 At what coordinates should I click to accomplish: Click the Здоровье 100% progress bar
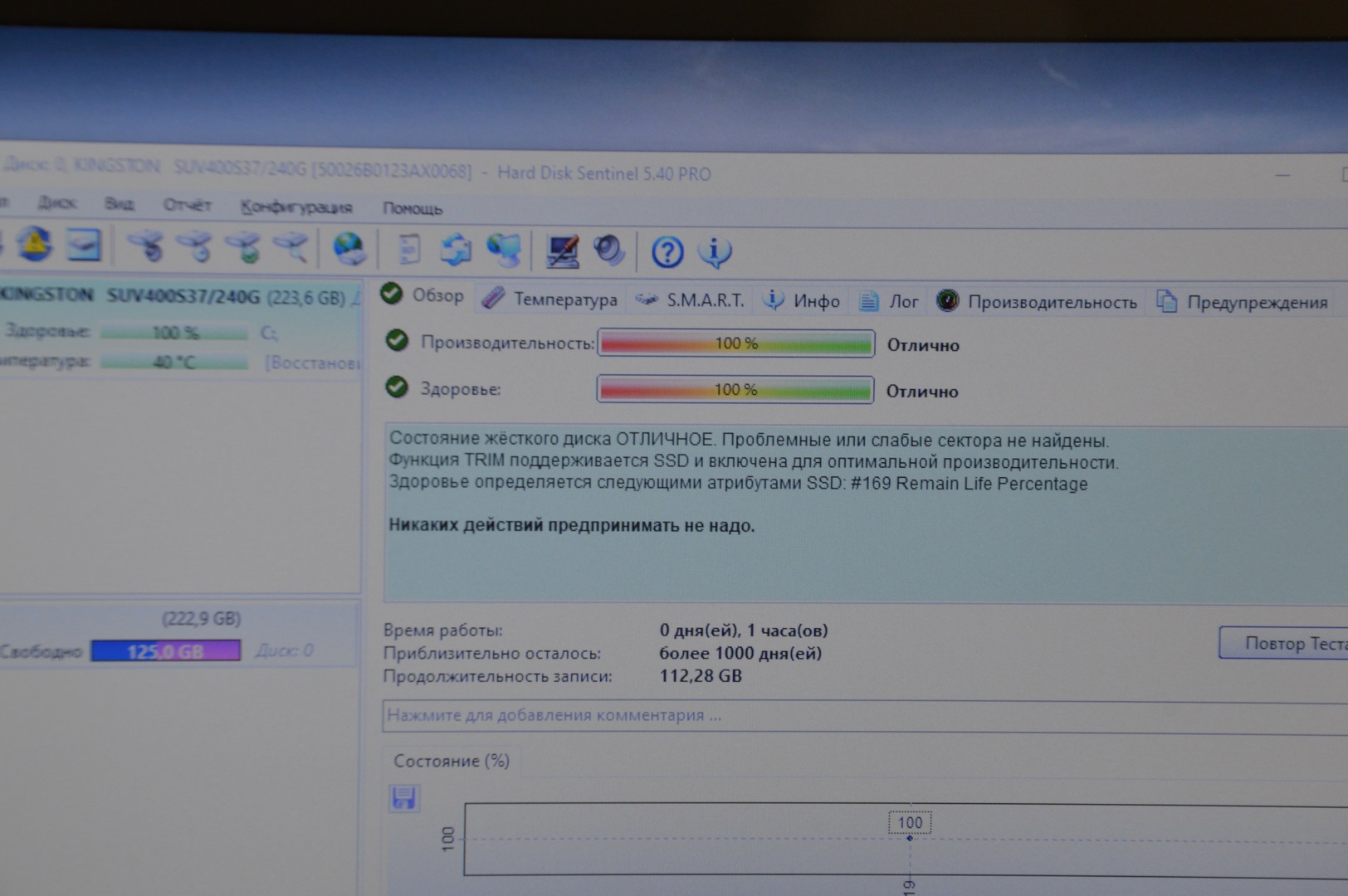735,390
